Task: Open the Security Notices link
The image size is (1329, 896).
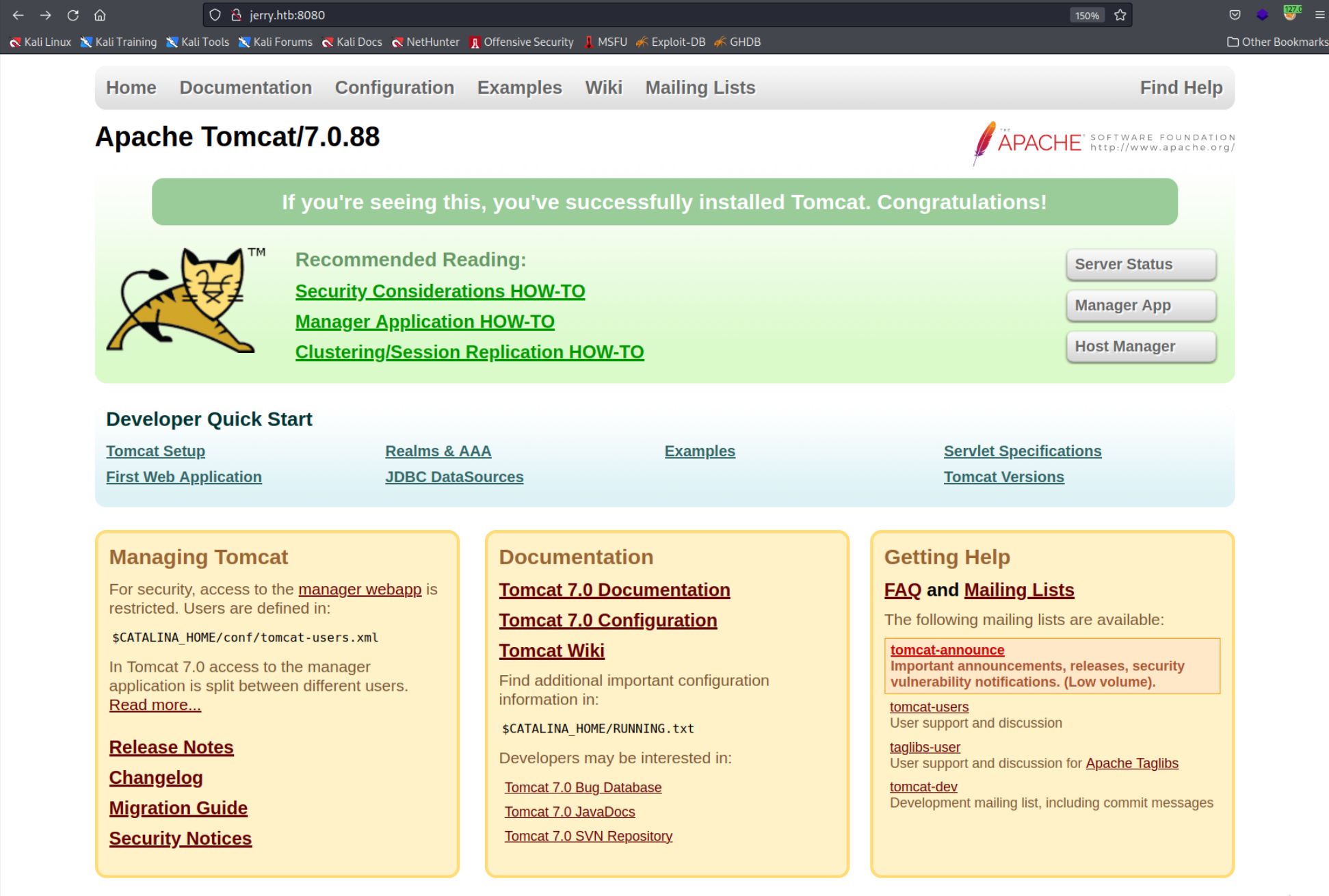Action: click(181, 838)
